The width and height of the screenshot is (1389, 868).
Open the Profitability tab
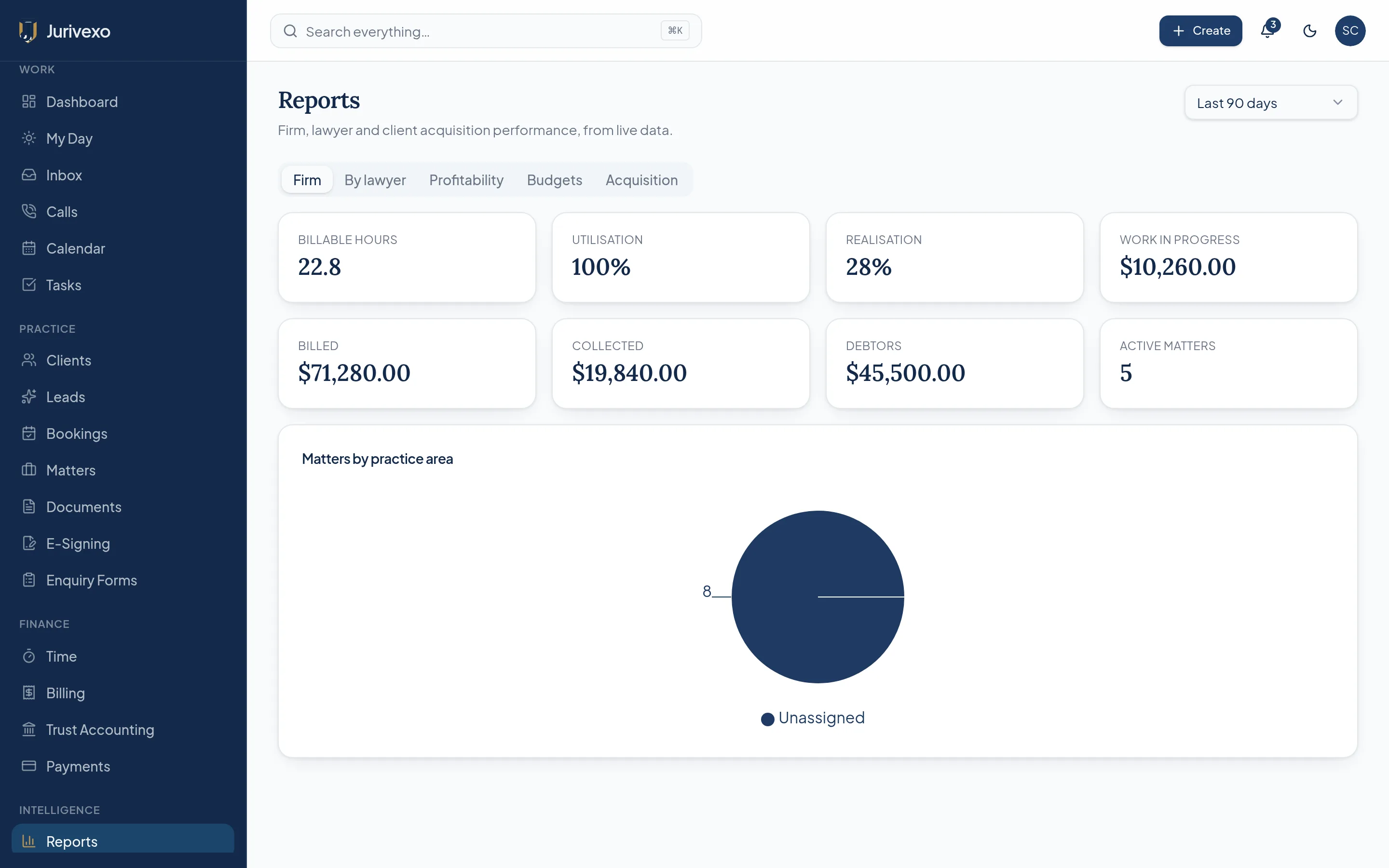466,180
